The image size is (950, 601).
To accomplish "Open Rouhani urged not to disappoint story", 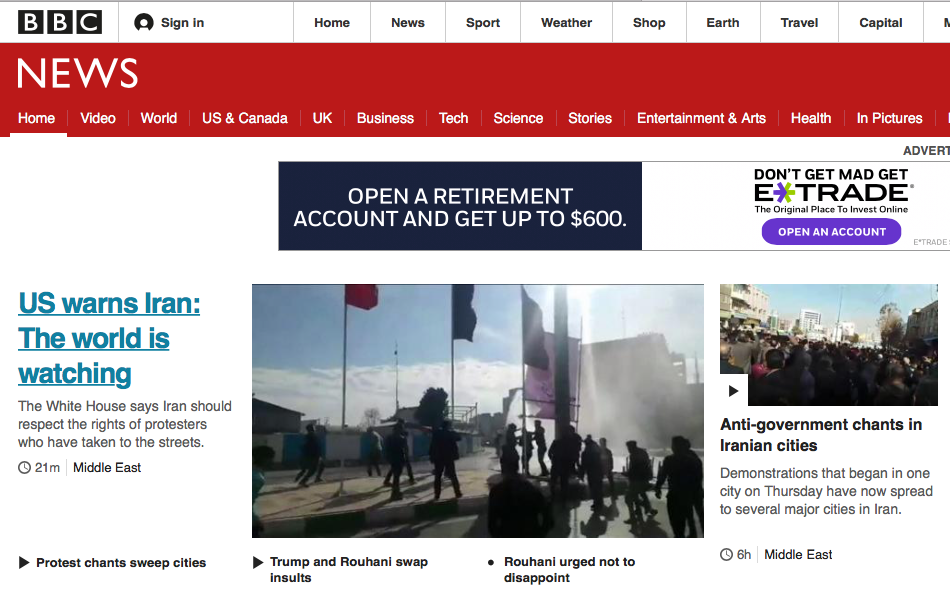I will coord(570,569).
